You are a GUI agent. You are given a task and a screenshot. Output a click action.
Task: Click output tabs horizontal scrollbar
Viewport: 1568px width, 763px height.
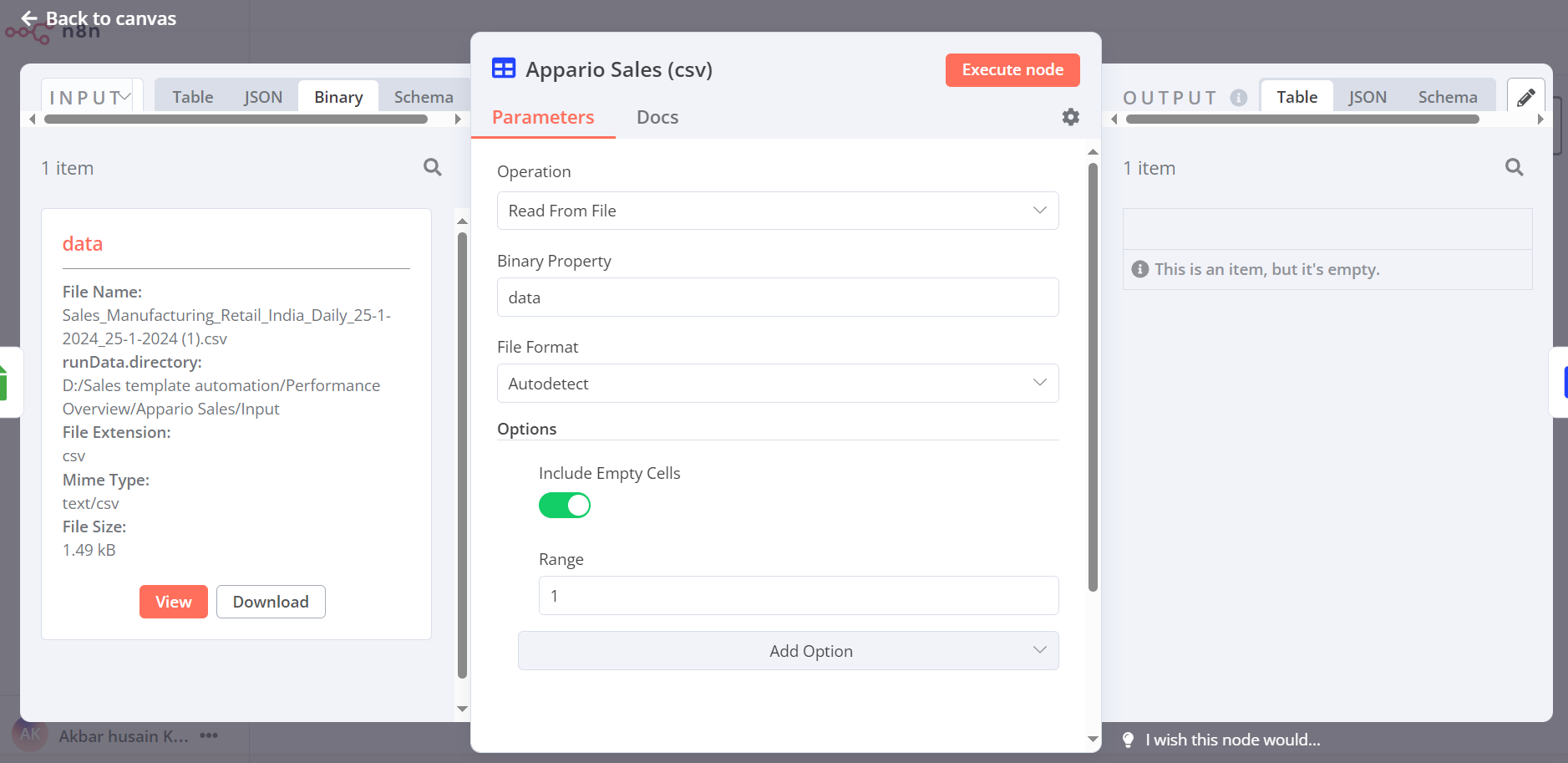click(x=1302, y=120)
